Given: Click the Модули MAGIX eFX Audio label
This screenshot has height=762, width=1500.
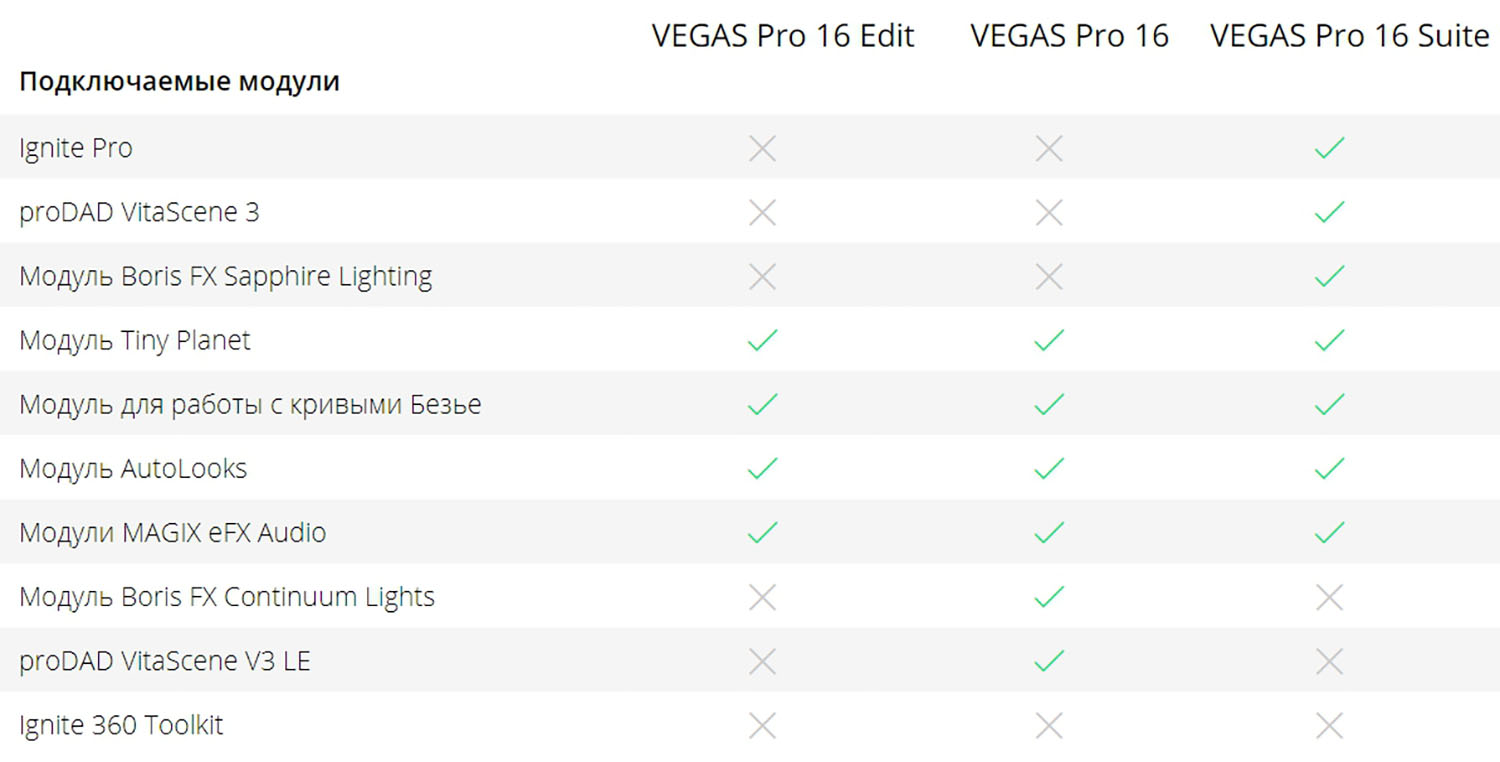Looking at the screenshot, I should pos(172,533).
